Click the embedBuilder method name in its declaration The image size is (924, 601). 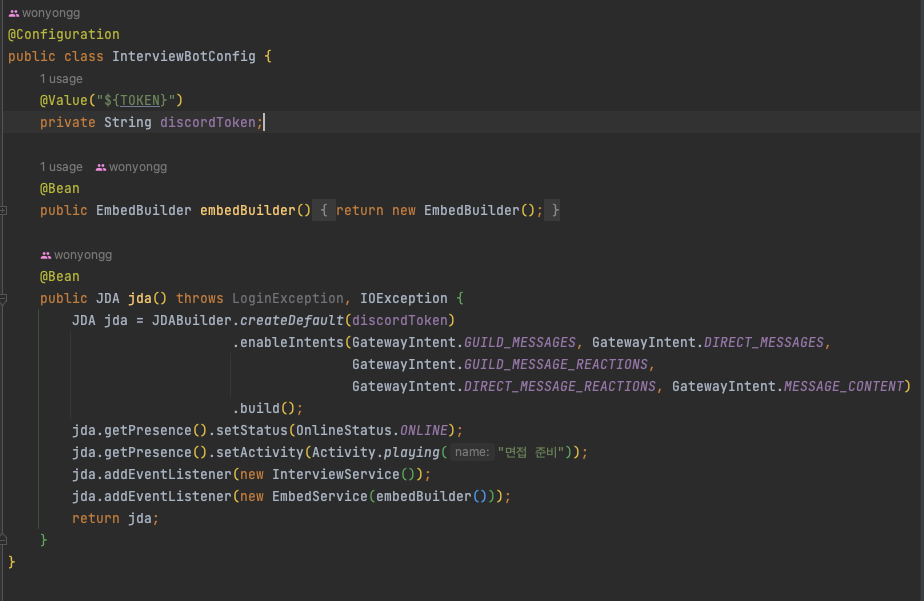(x=248, y=210)
